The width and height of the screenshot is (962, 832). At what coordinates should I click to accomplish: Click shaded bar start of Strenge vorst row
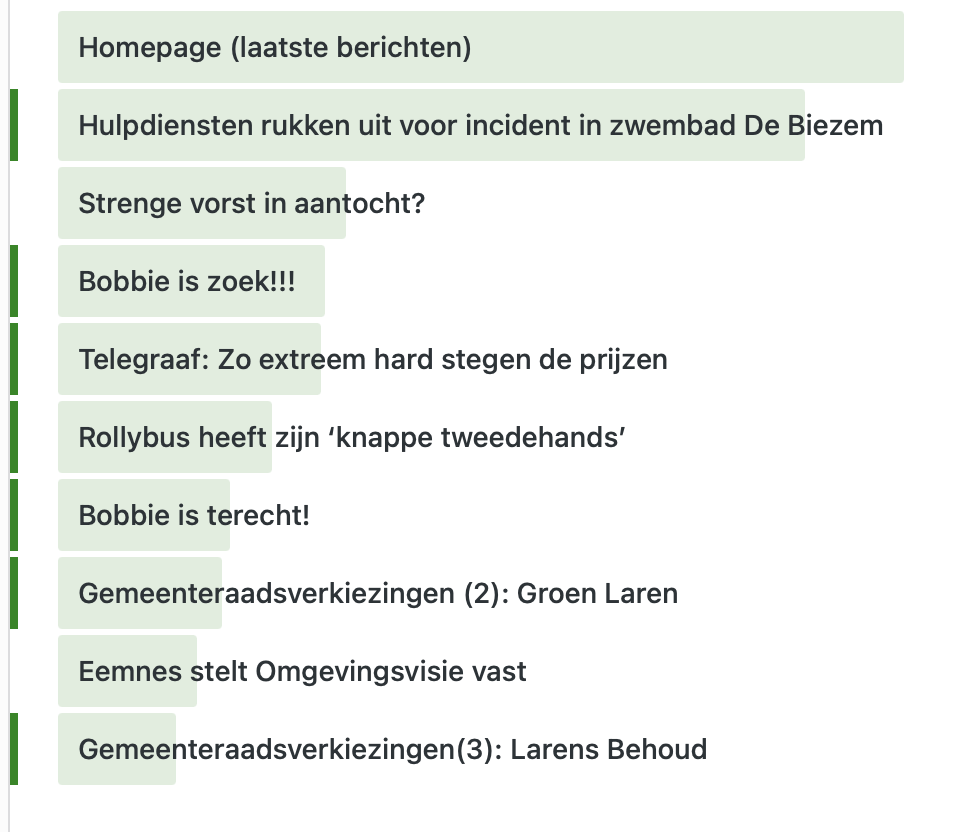click(x=67, y=204)
